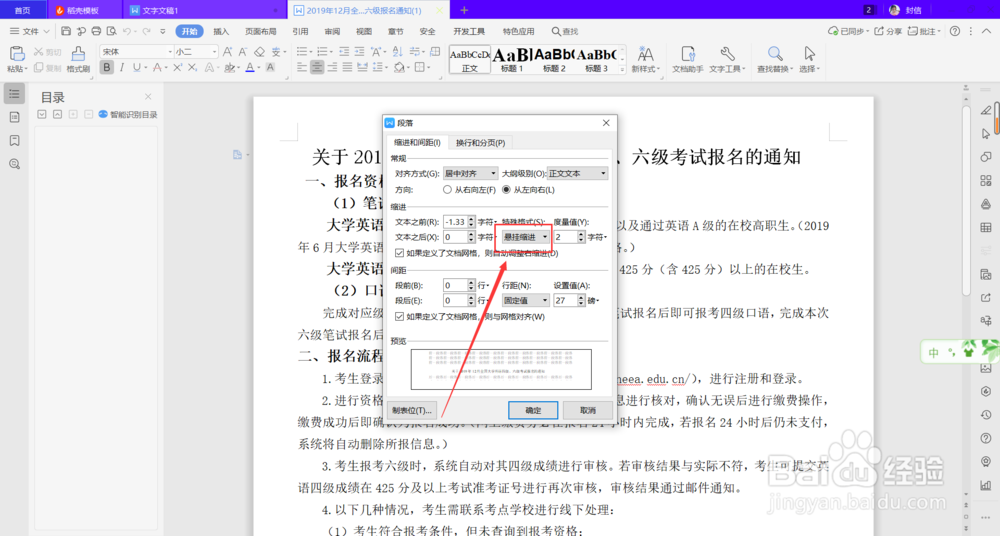The width and height of the screenshot is (1000, 536).
Task: Click the Print icon in quick toolbar
Action: [96, 31]
